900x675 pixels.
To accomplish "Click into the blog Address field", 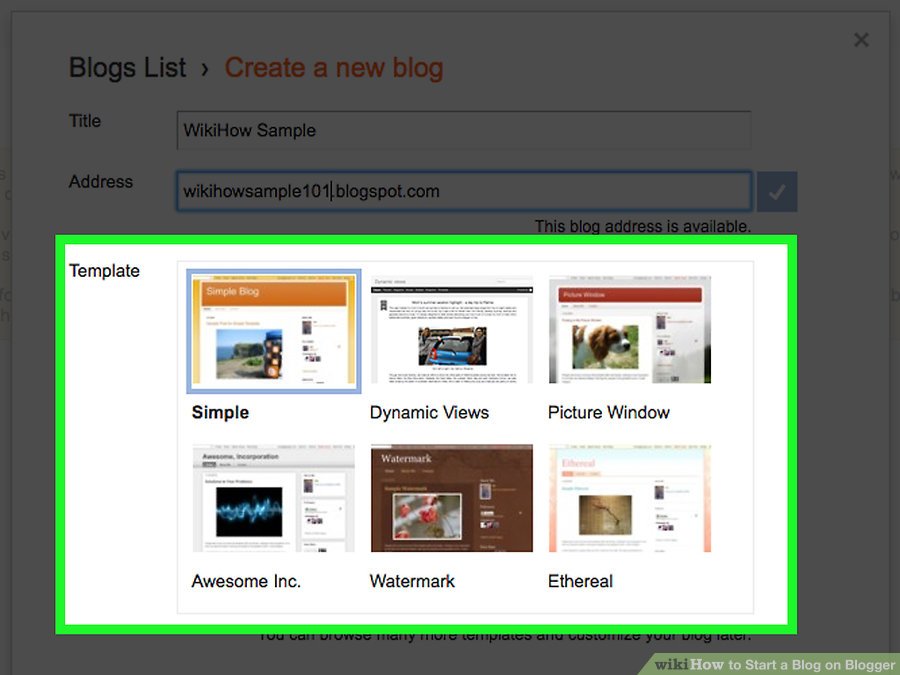I will [464, 191].
